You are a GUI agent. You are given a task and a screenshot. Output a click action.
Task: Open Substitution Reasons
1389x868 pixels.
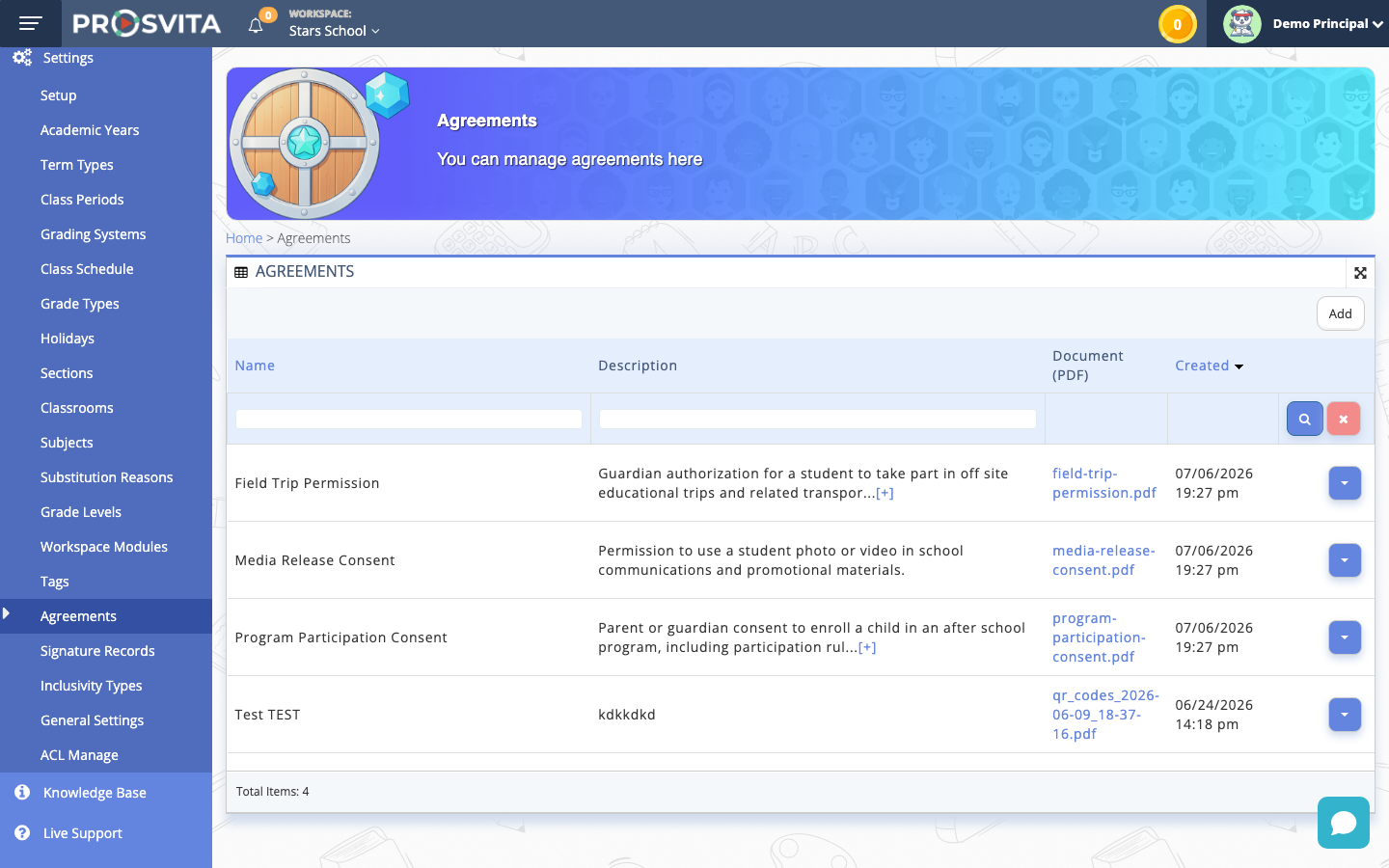[107, 477]
